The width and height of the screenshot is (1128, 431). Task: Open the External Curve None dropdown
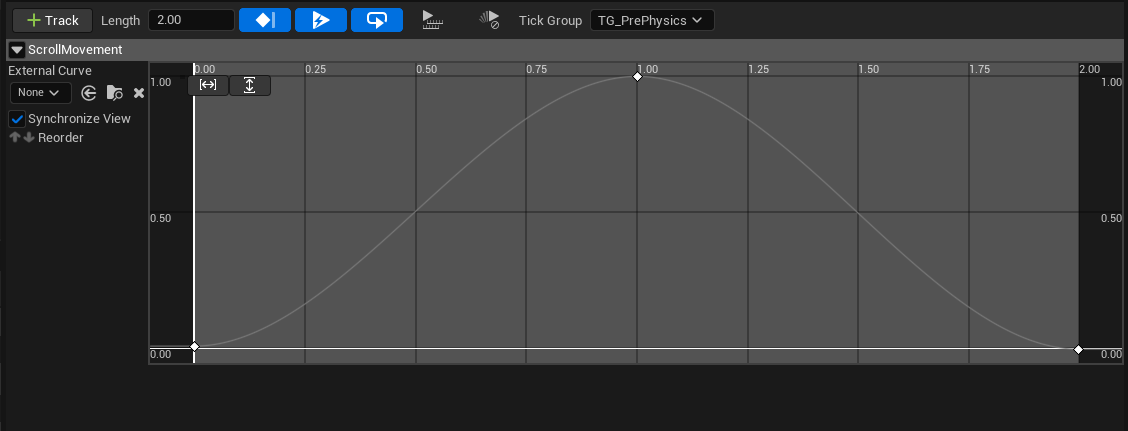click(40, 93)
